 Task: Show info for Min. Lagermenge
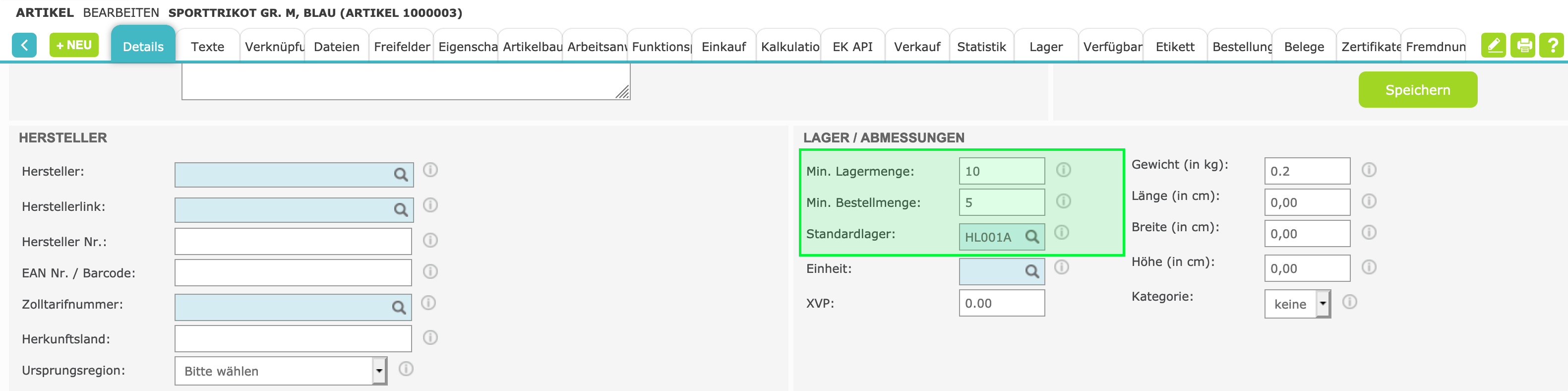pyautogui.click(x=1063, y=170)
